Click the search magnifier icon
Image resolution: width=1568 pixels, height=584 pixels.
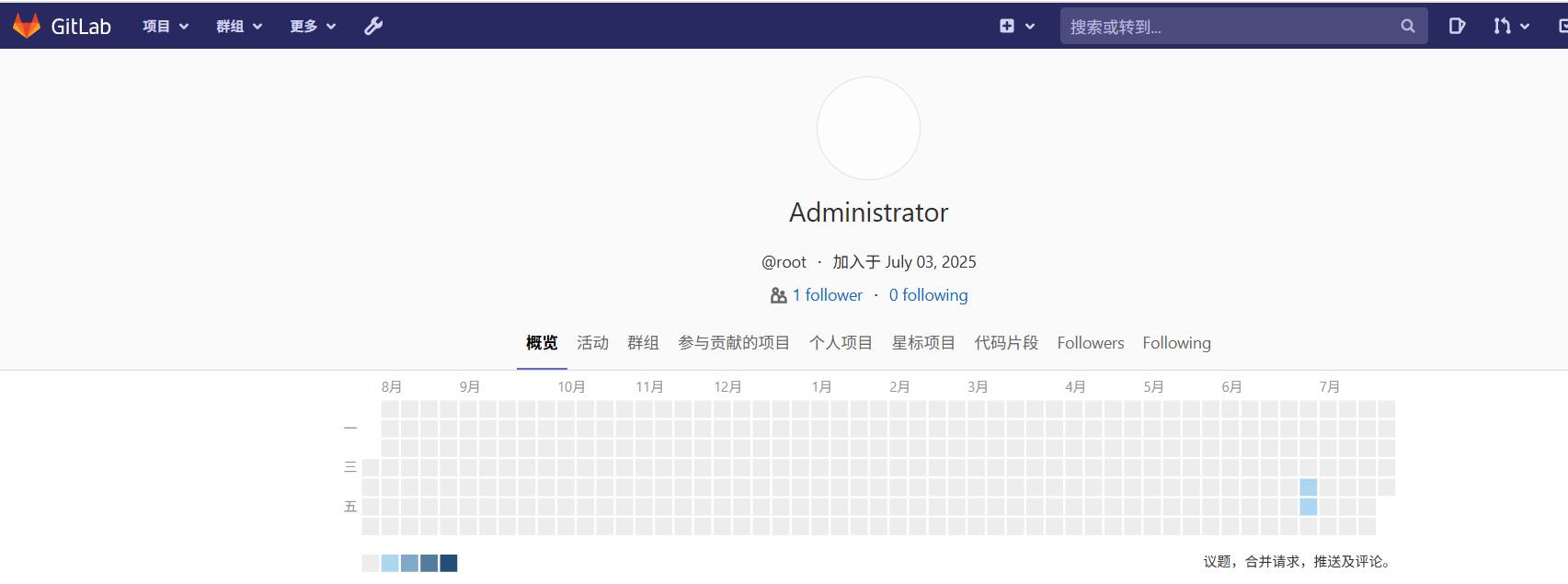(1408, 26)
